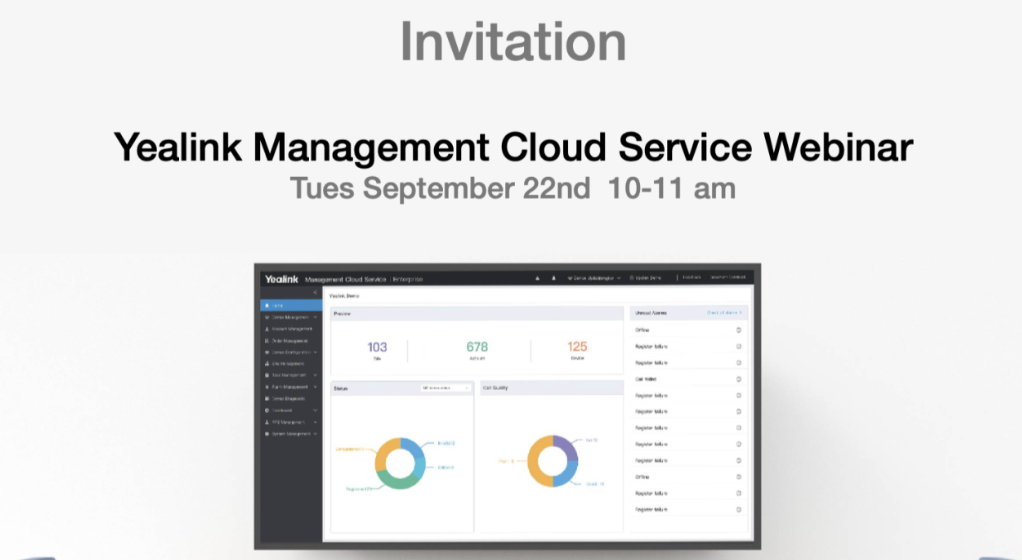Click the Call failed alarm row
The height and width of the screenshot is (560, 1022).
pyautogui.click(x=688, y=379)
